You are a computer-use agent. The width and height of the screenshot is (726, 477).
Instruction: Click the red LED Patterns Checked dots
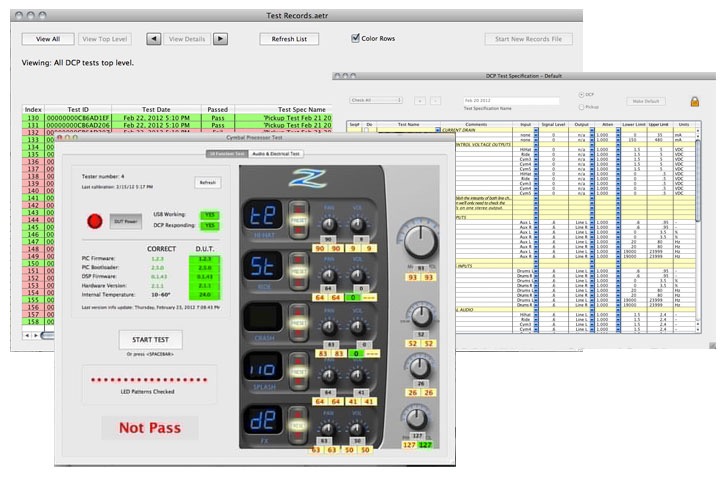click(x=149, y=380)
